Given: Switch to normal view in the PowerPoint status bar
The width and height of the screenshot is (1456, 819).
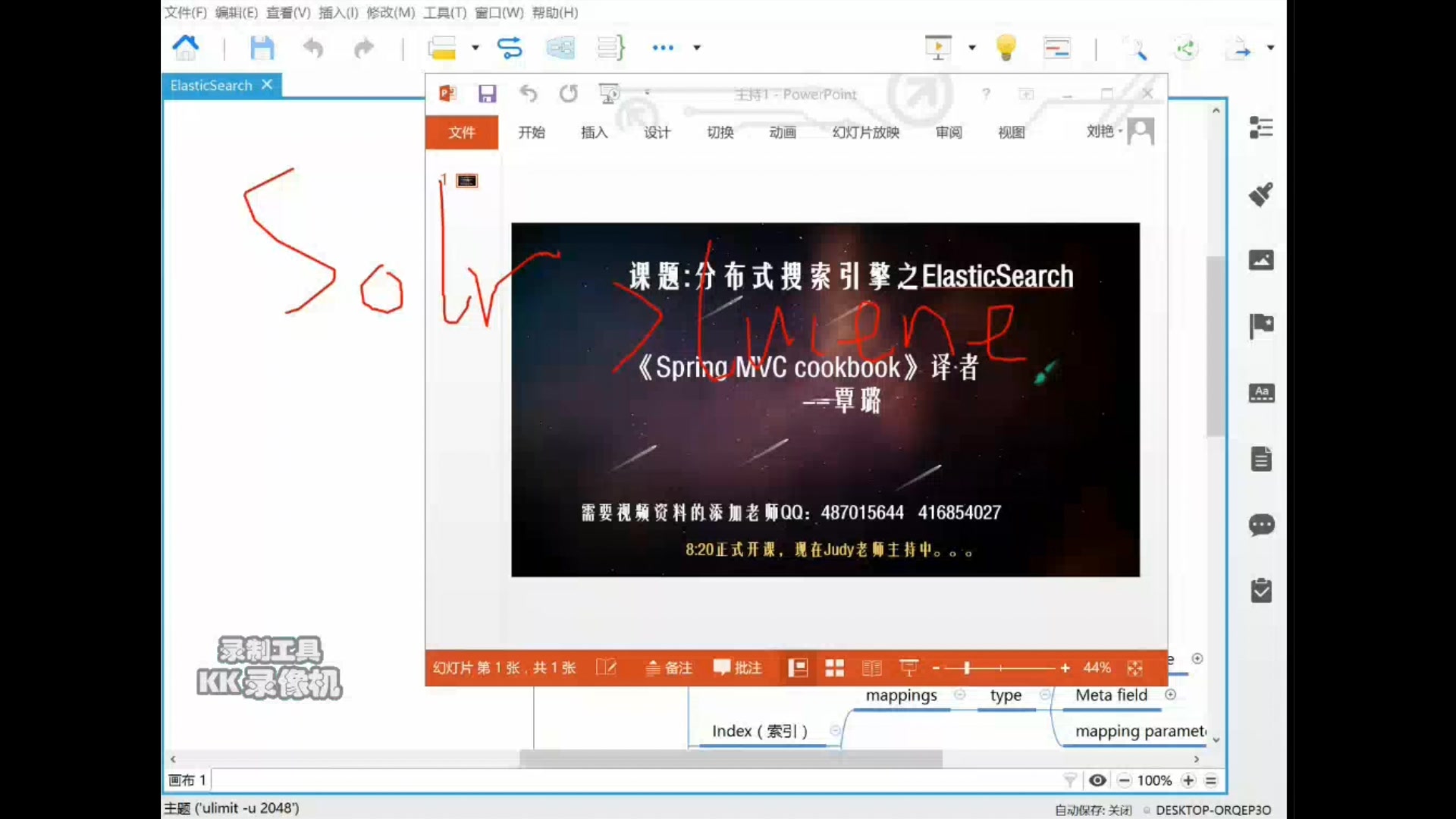Looking at the screenshot, I should pyautogui.click(x=797, y=667).
